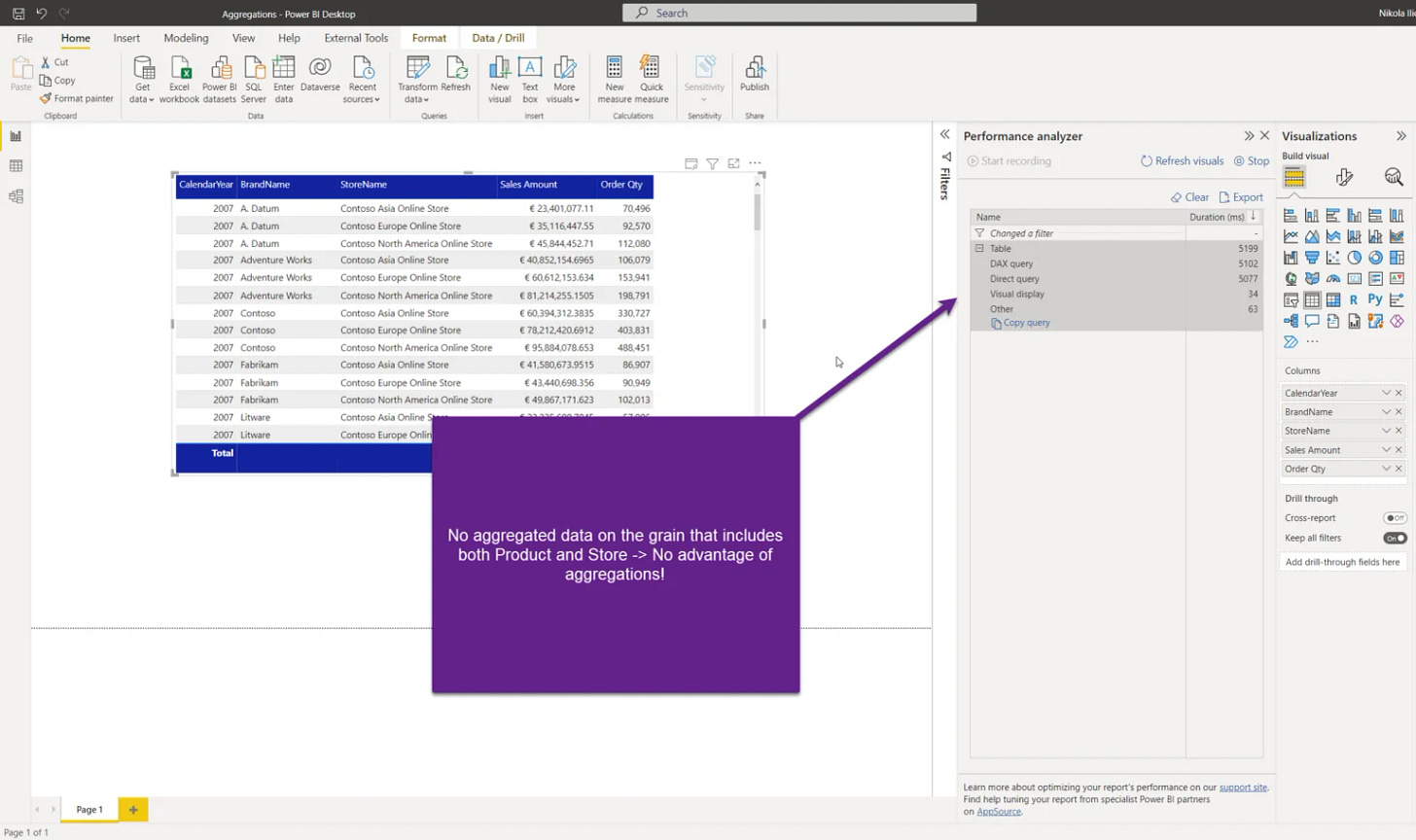The image size is (1416, 840).
Task: Switch to the View ribbon tab
Action: 243,38
